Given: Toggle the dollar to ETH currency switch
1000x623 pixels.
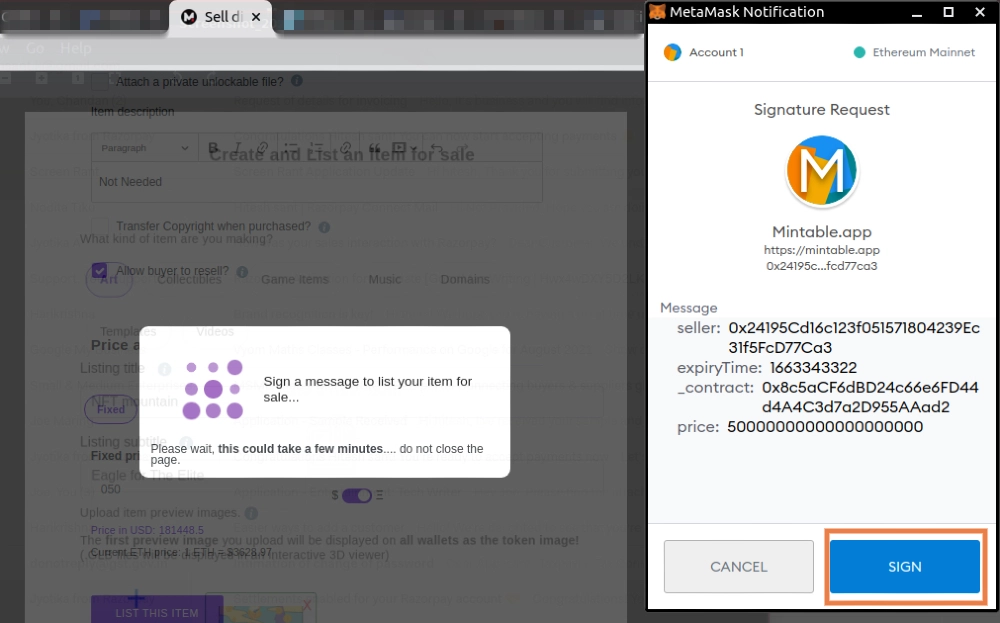Looking at the screenshot, I should 357,495.
